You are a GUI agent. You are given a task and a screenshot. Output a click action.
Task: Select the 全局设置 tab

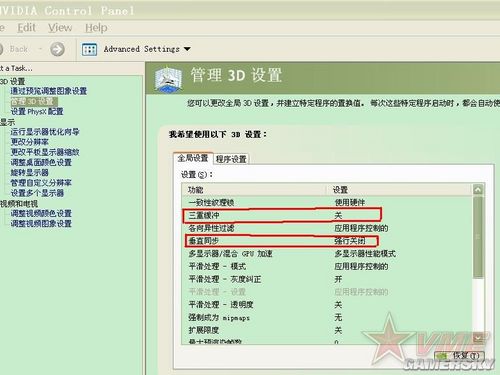click(x=193, y=158)
